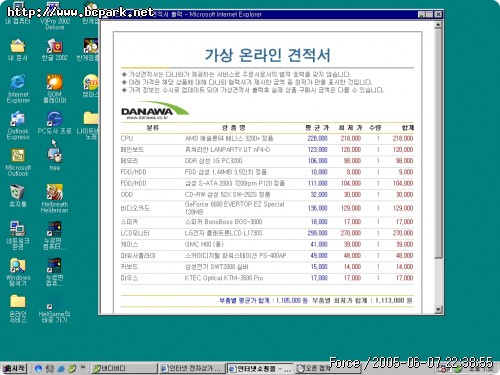Click the DANAWA logo in the estimate
This screenshot has width=500, height=375.
tap(155, 110)
